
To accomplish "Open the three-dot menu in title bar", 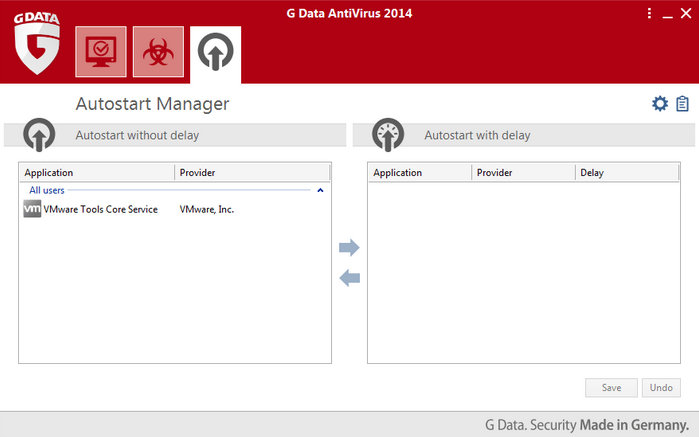I will pos(649,13).
